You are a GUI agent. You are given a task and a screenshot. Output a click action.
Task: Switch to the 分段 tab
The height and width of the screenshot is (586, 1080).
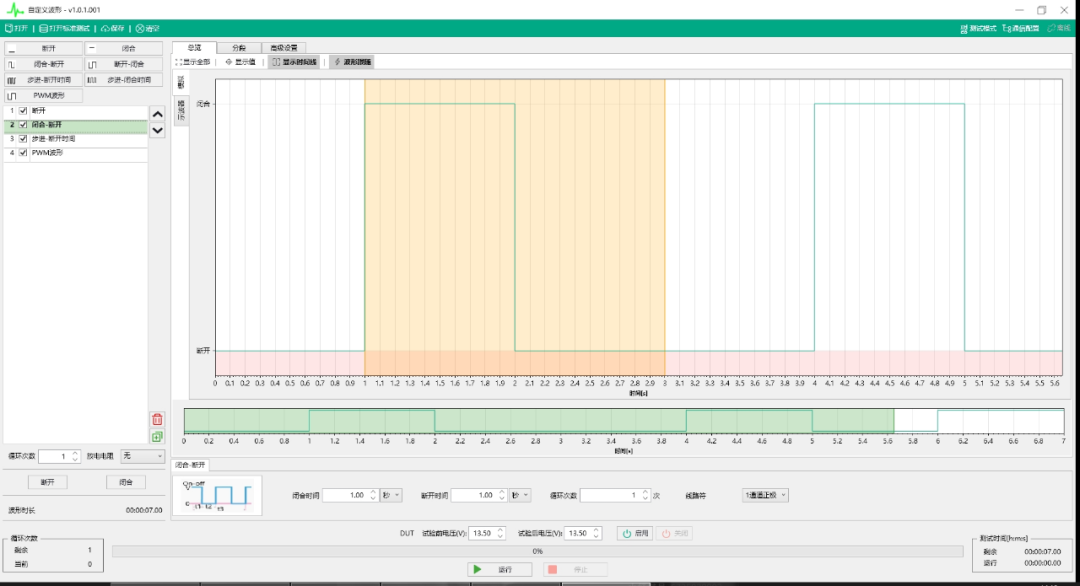coord(238,48)
